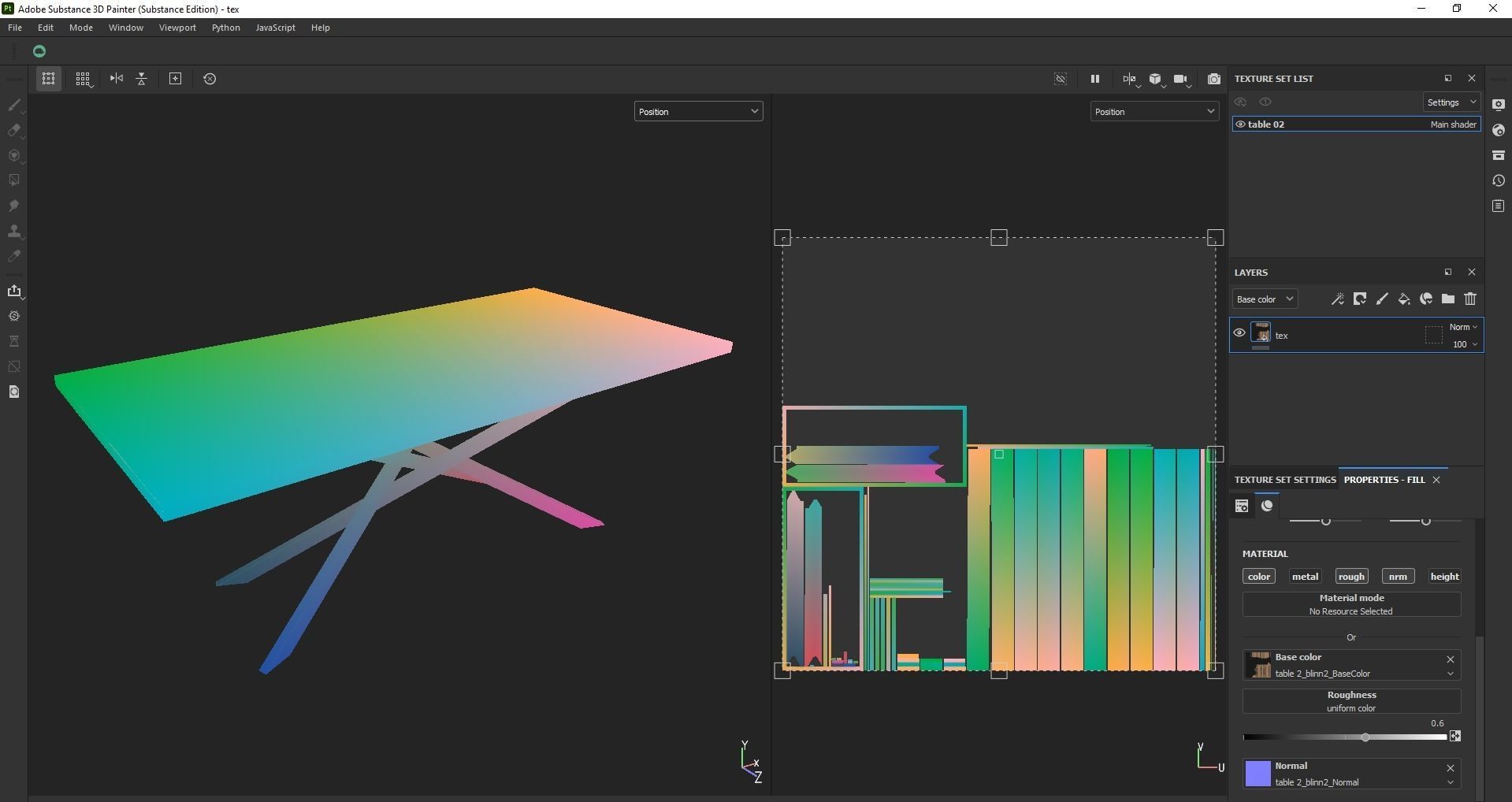
Task: Toggle the nrm channel button
Action: coord(1398,577)
